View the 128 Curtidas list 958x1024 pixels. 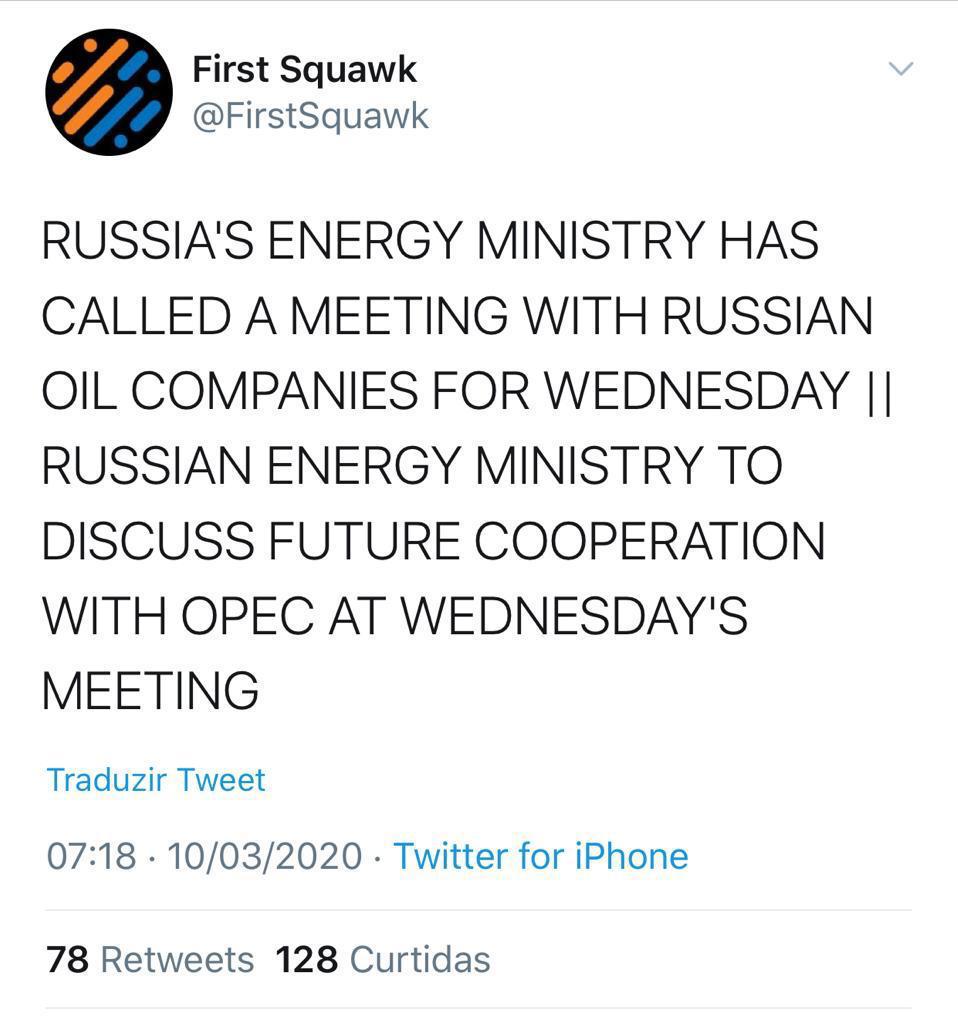(x=383, y=960)
